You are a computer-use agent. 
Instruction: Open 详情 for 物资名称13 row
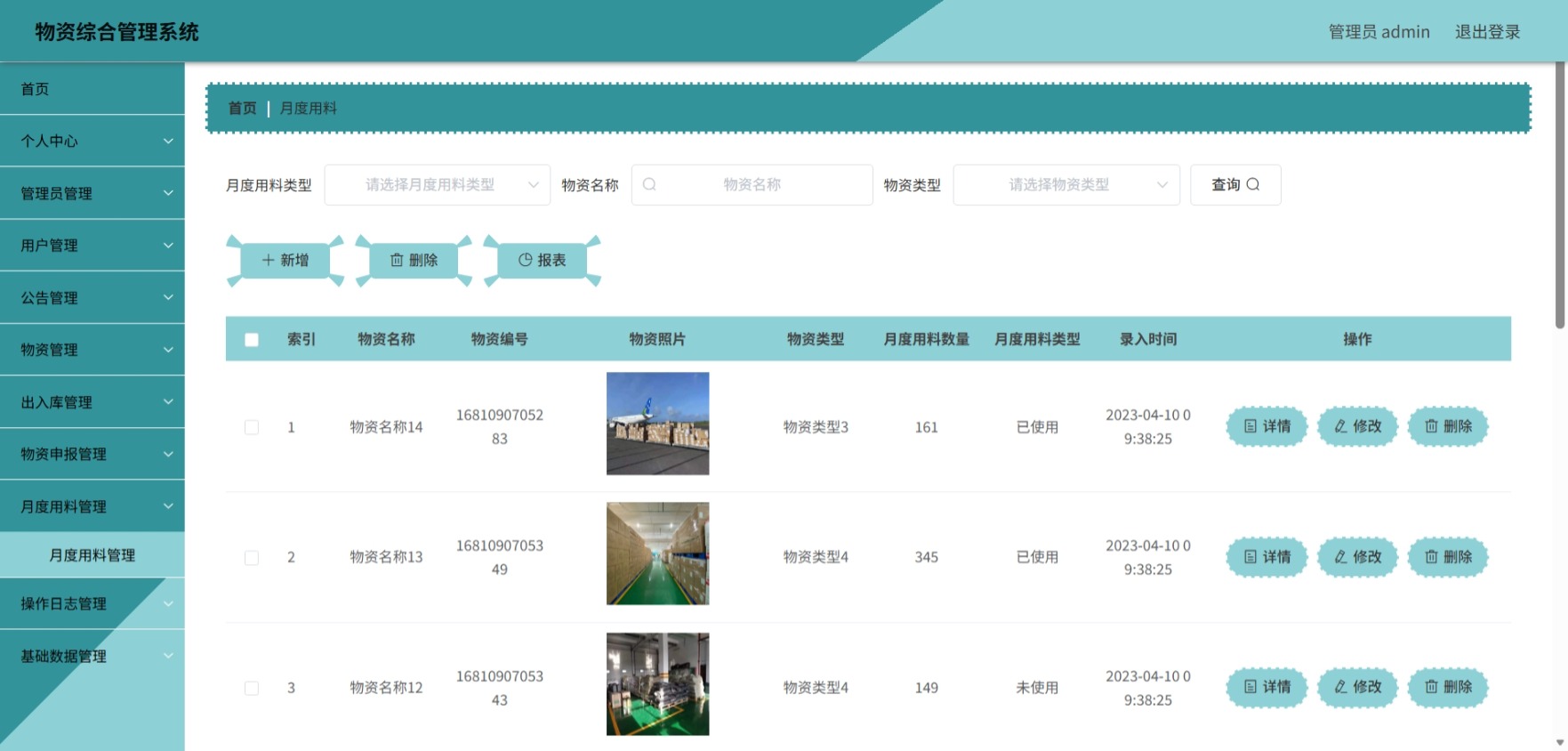coord(1266,557)
